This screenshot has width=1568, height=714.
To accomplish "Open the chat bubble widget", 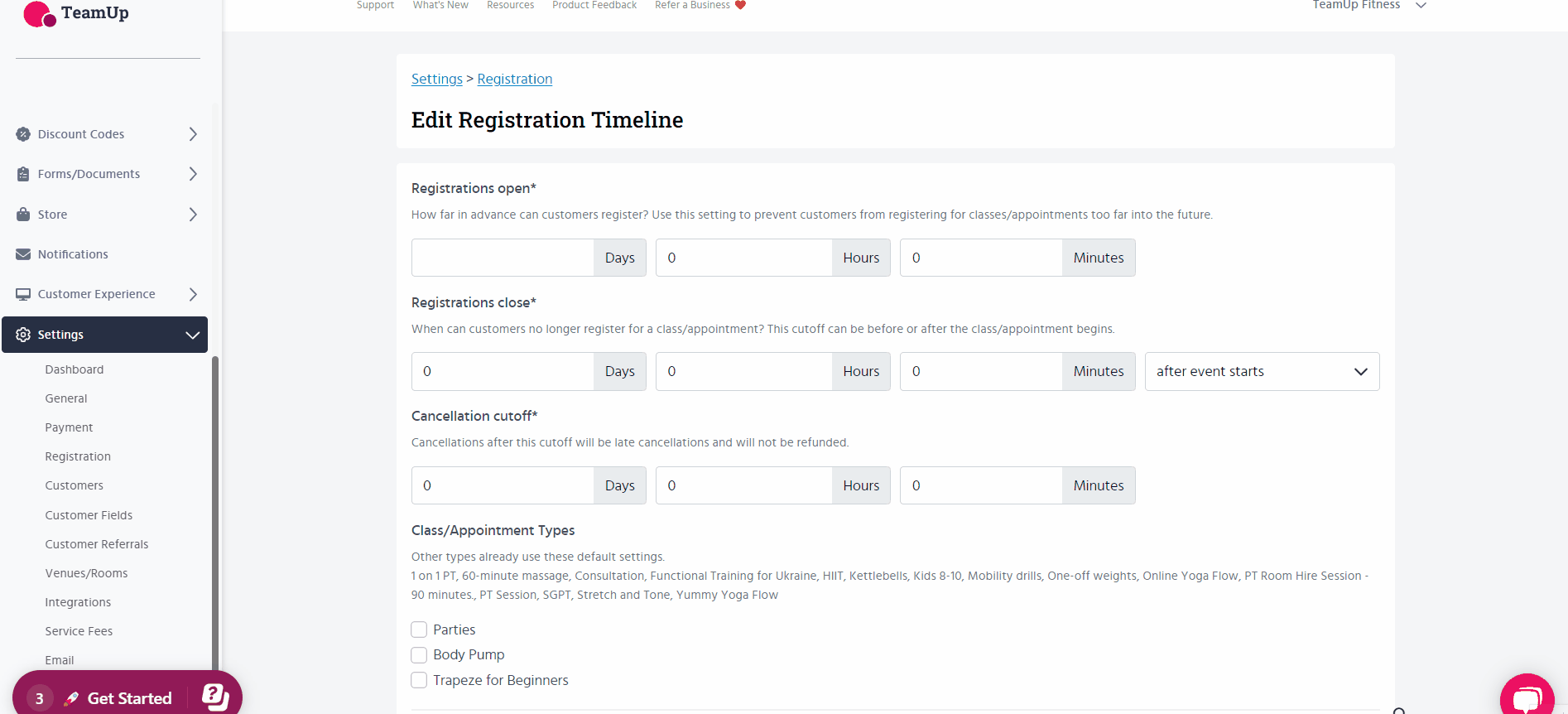I will point(1526,697).
